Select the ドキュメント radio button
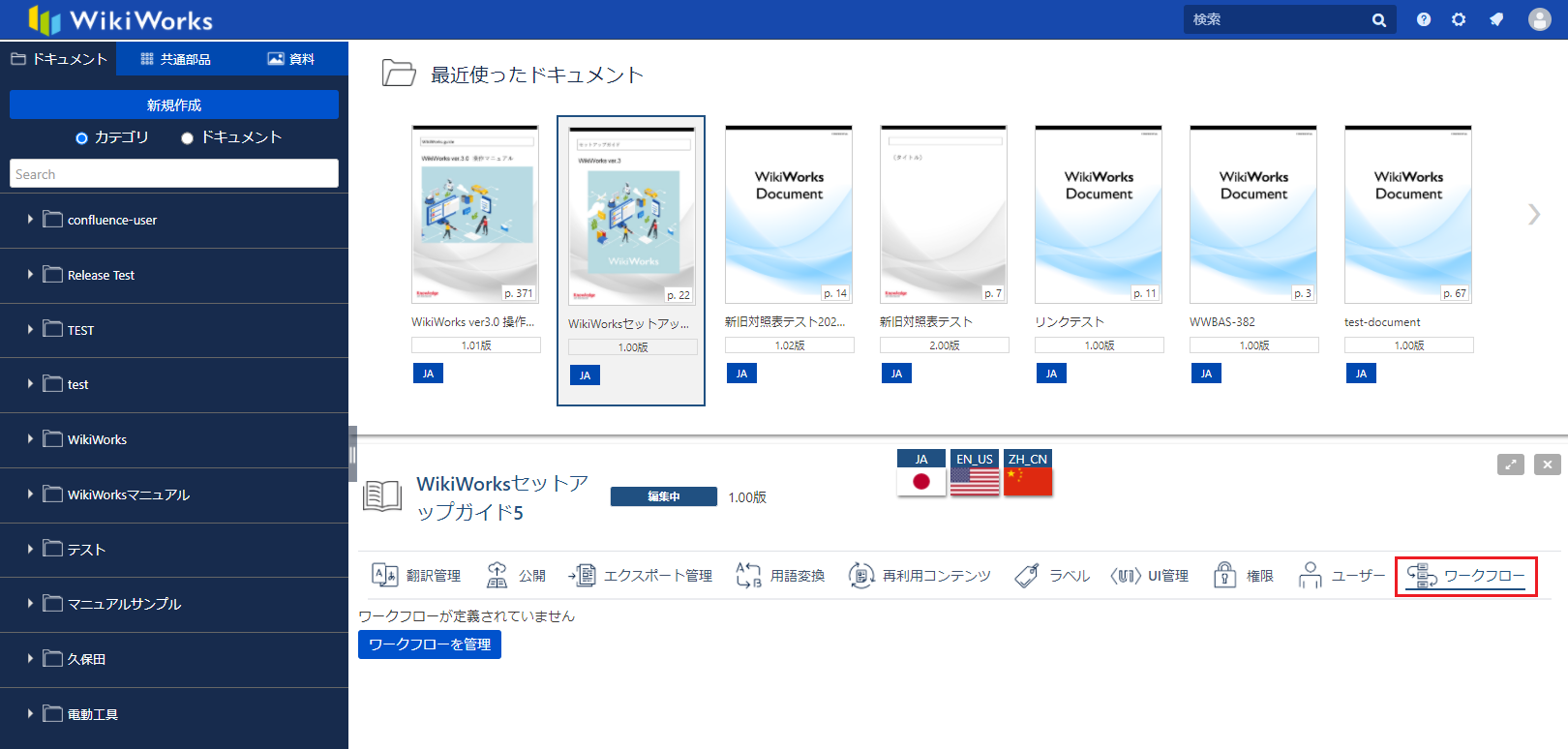 pos(188,138)
